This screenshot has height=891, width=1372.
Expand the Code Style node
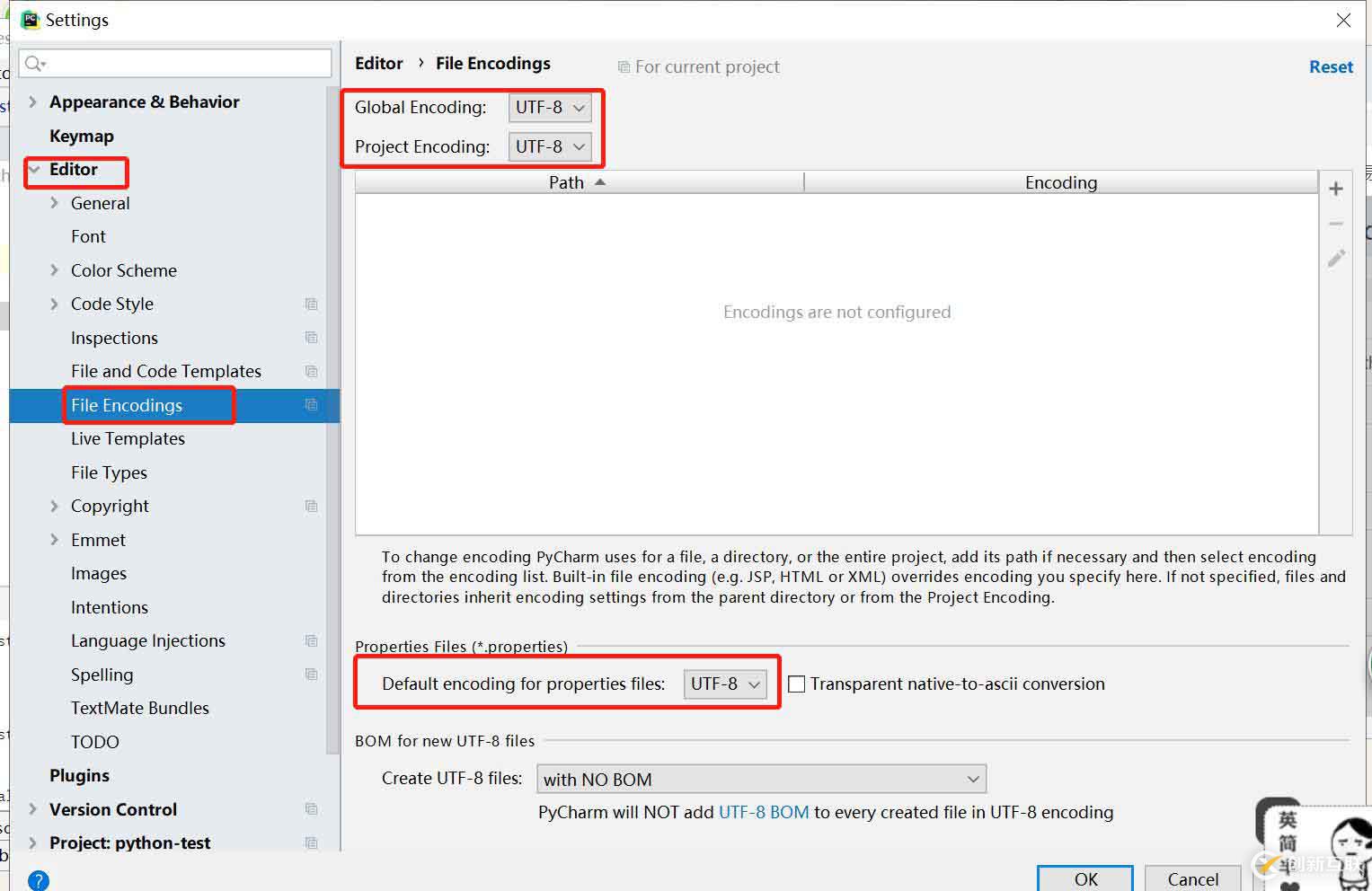tap(55, 304)
